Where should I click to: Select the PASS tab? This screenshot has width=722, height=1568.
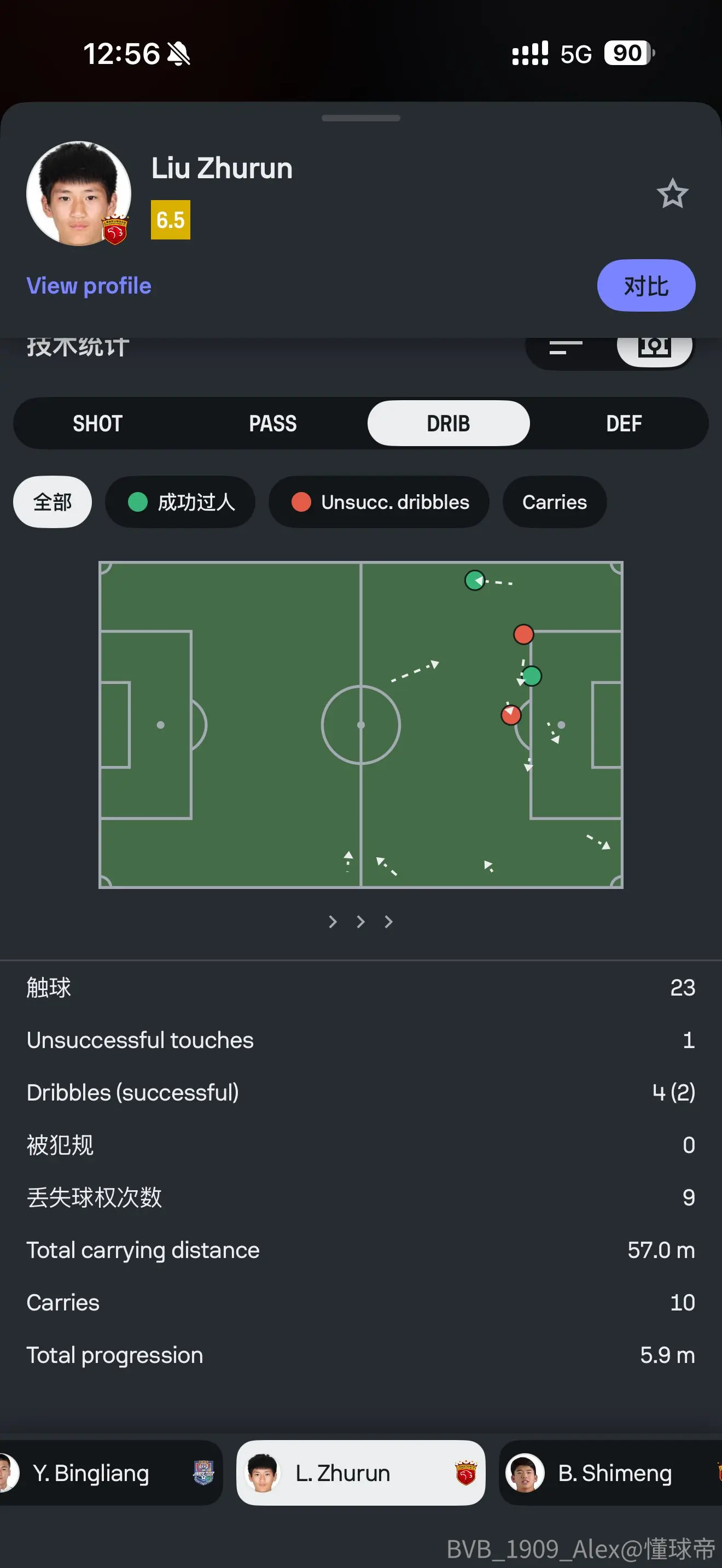point(273,424)
